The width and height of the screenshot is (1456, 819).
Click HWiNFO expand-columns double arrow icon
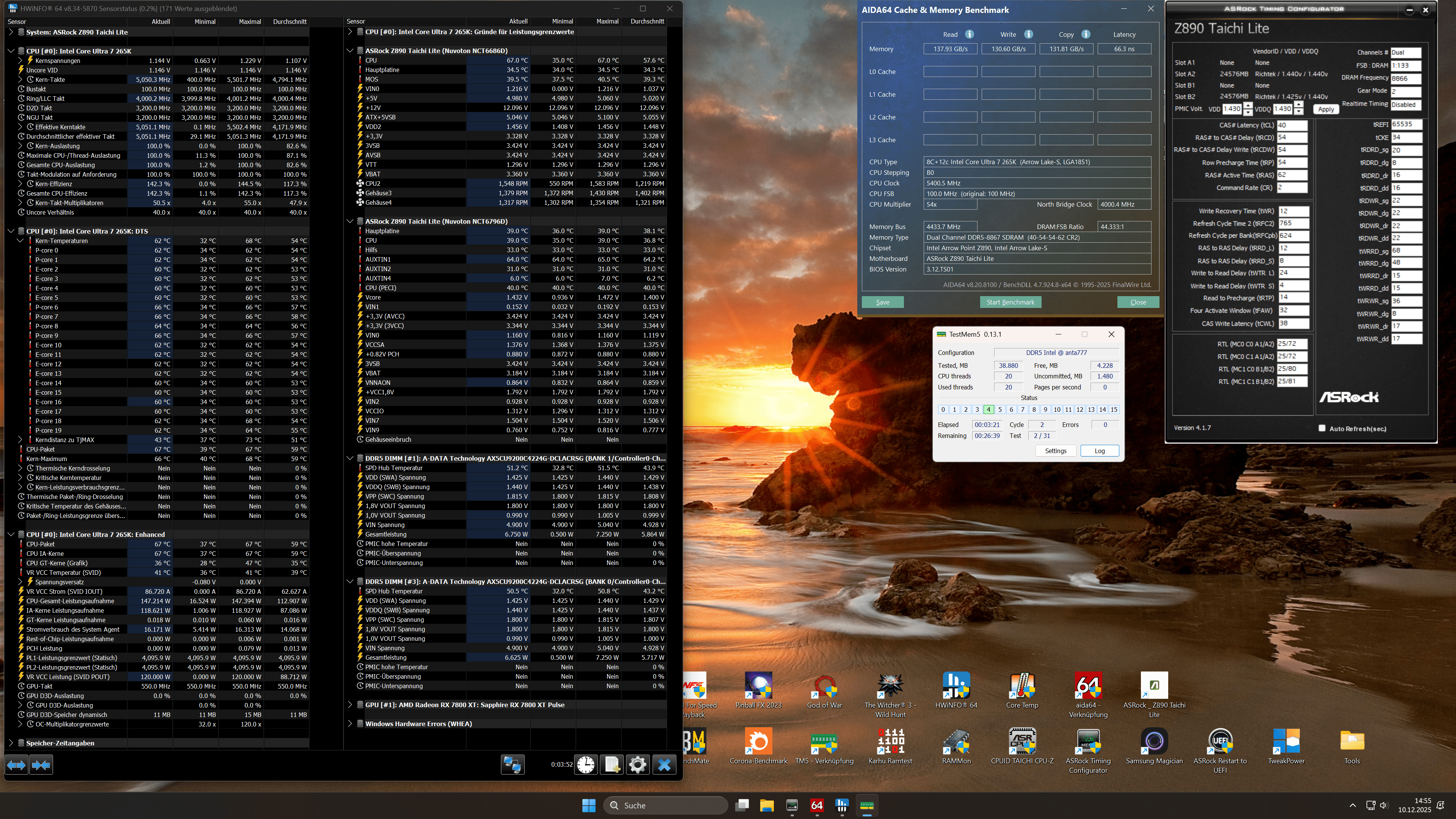(16, 765)
